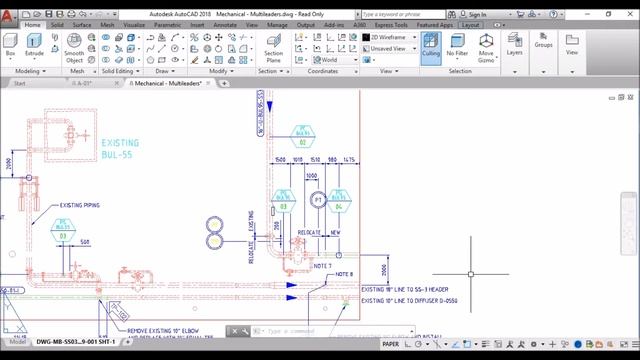Switch to the DWG-MB-SS03 layout tab
640x360 pixels.
tap(76, 342)
